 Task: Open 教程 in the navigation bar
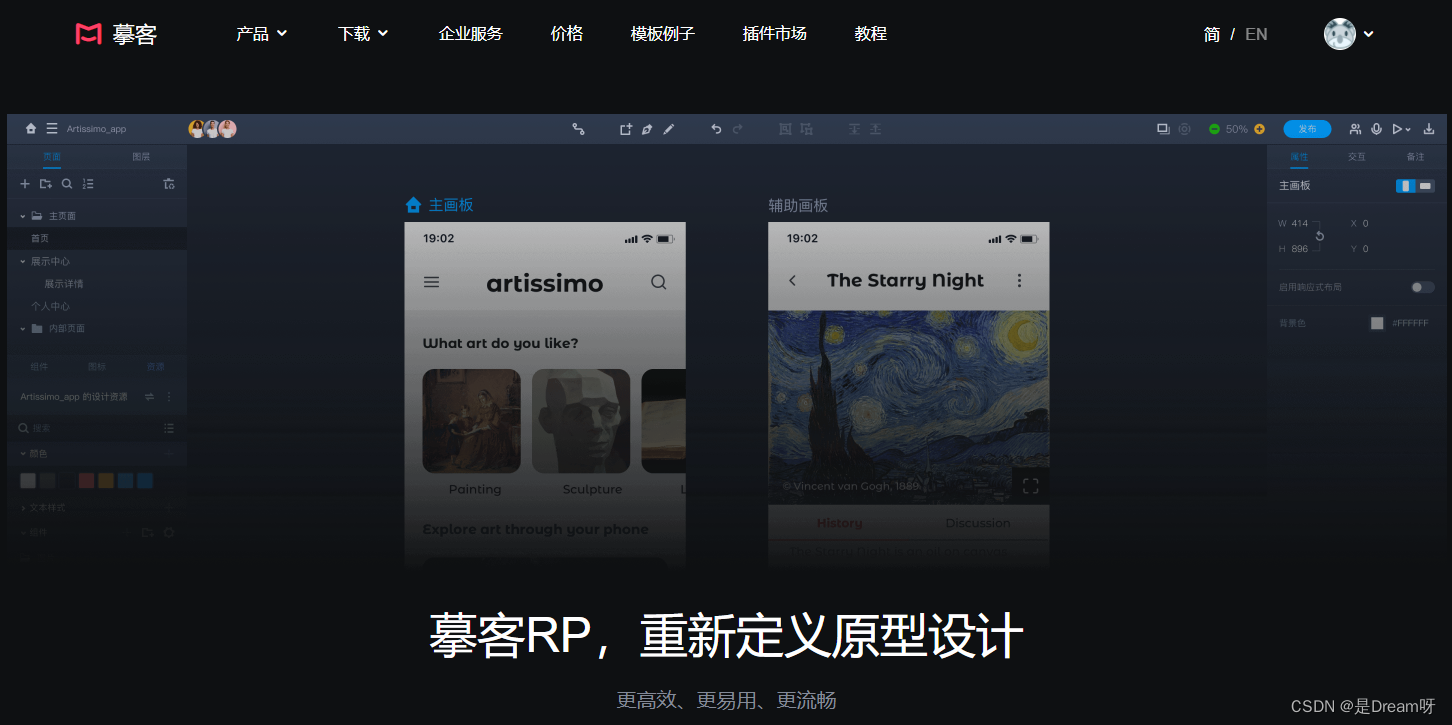click(x=871, y=34)
